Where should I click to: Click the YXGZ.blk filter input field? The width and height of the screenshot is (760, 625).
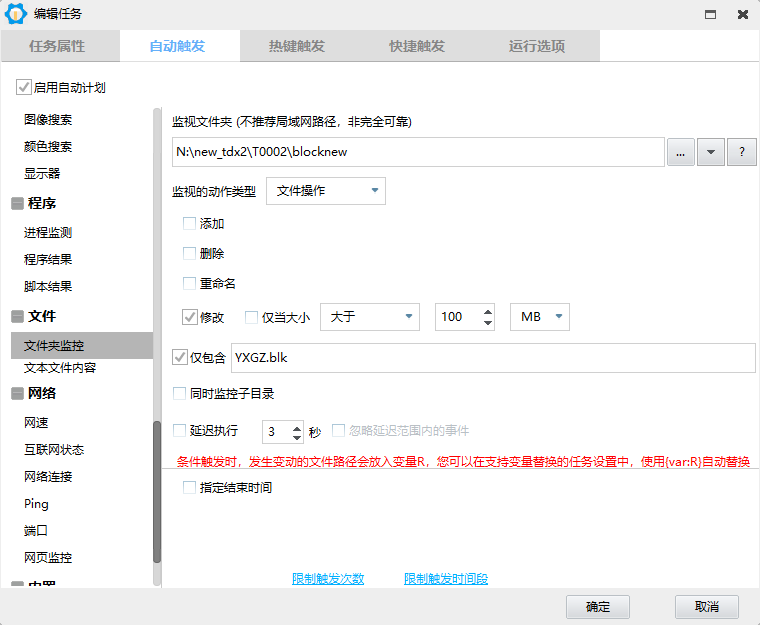(493, 358)
